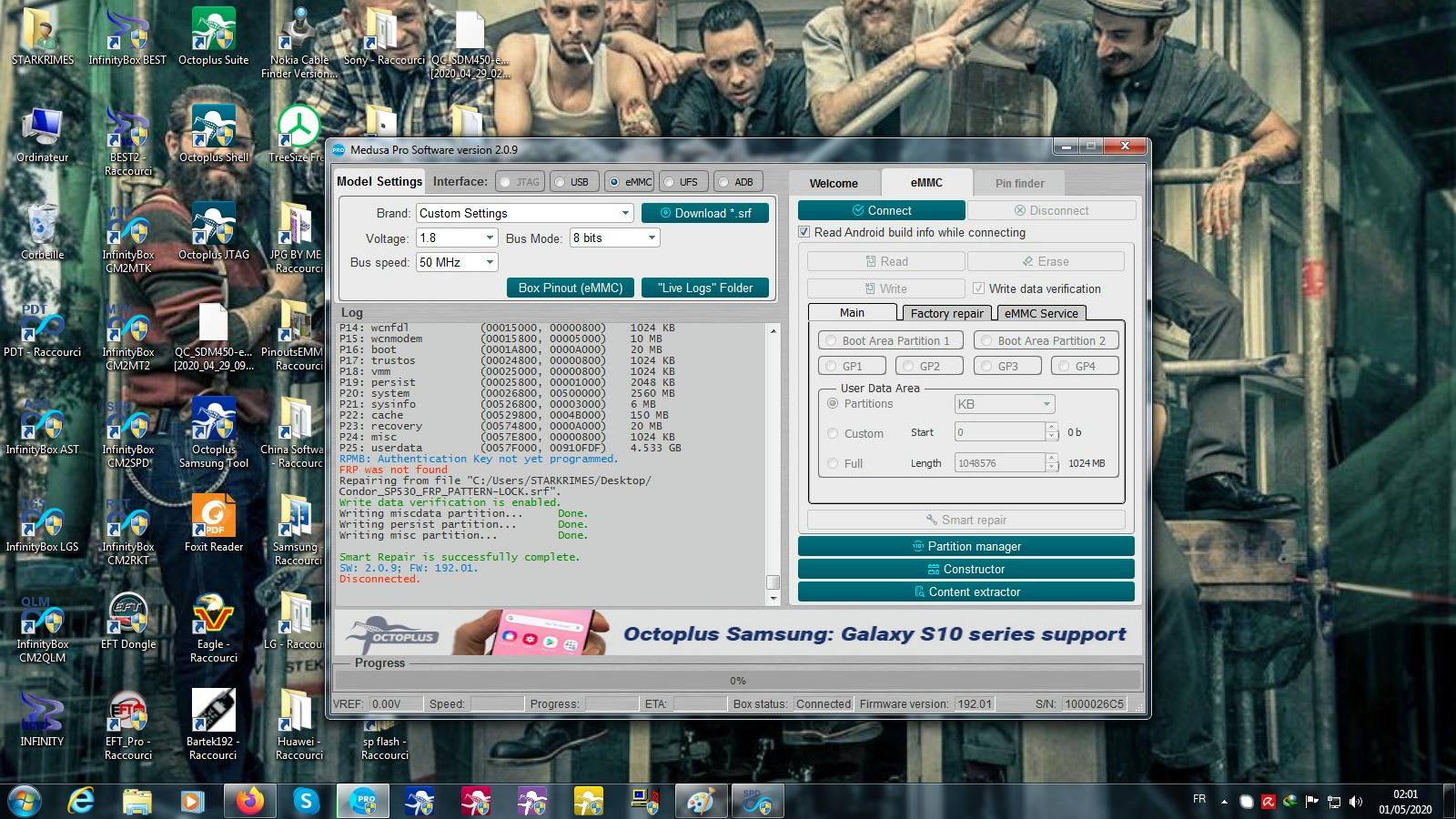Launch Medusa PRO from the taskbar
Image resolution: width=1456 pixels, height=819 pixels.
tap(363, 800)
